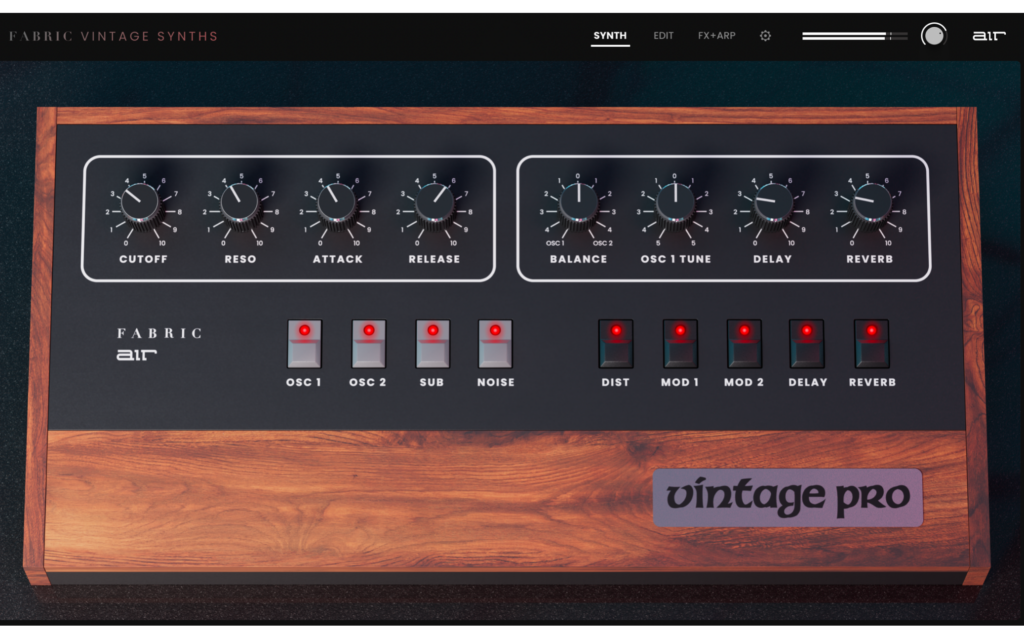
Task: Open the settings gear icon
Action: click(765, 35)
